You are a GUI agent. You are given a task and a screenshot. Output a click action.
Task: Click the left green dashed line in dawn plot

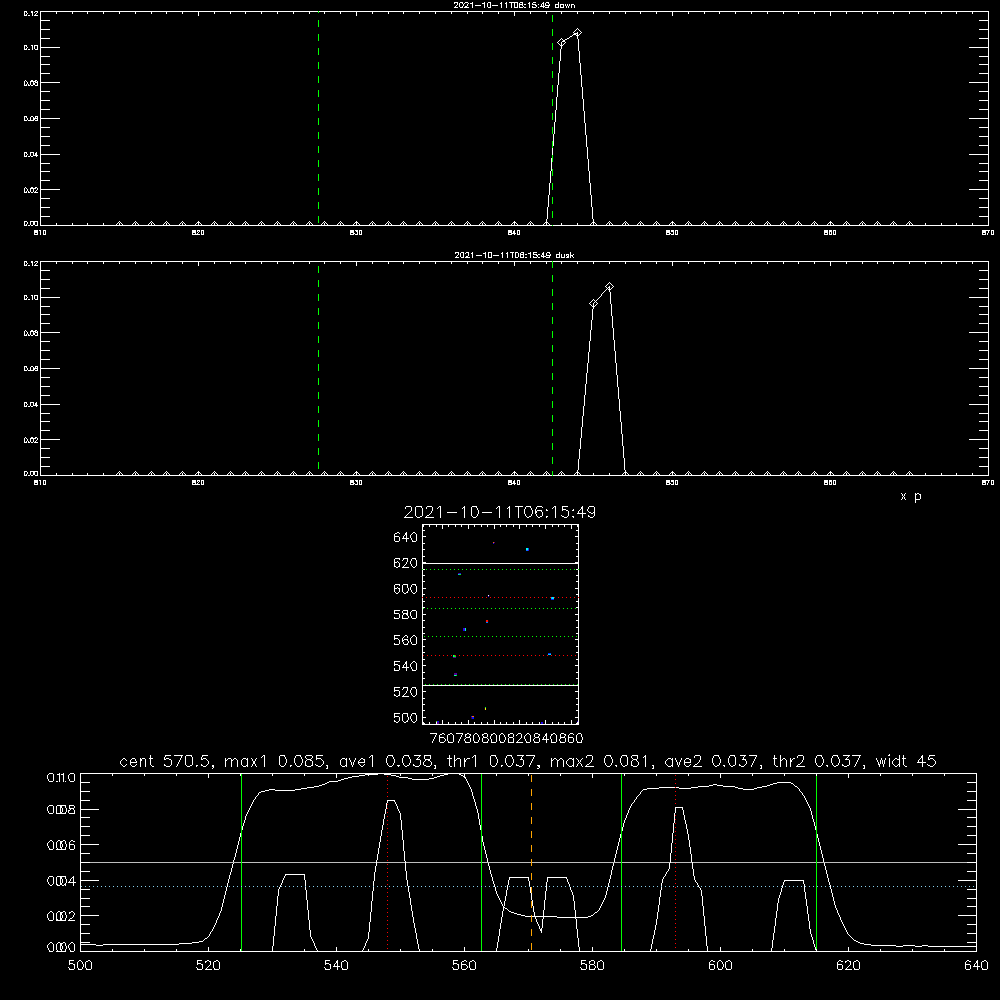click(318, 118)
